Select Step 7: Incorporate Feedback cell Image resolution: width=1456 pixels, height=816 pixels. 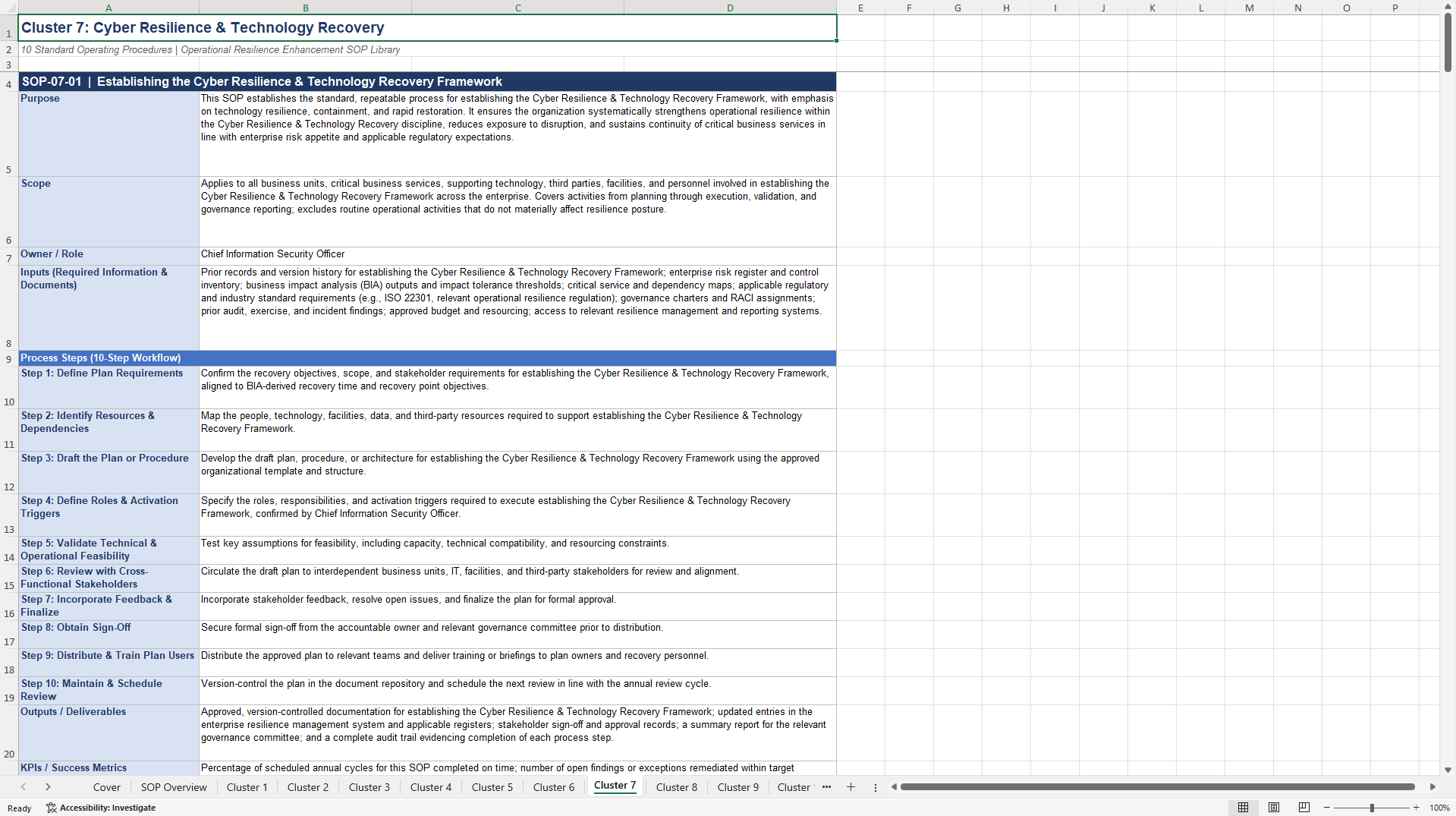pyautogui.click(x=108, y=606)
